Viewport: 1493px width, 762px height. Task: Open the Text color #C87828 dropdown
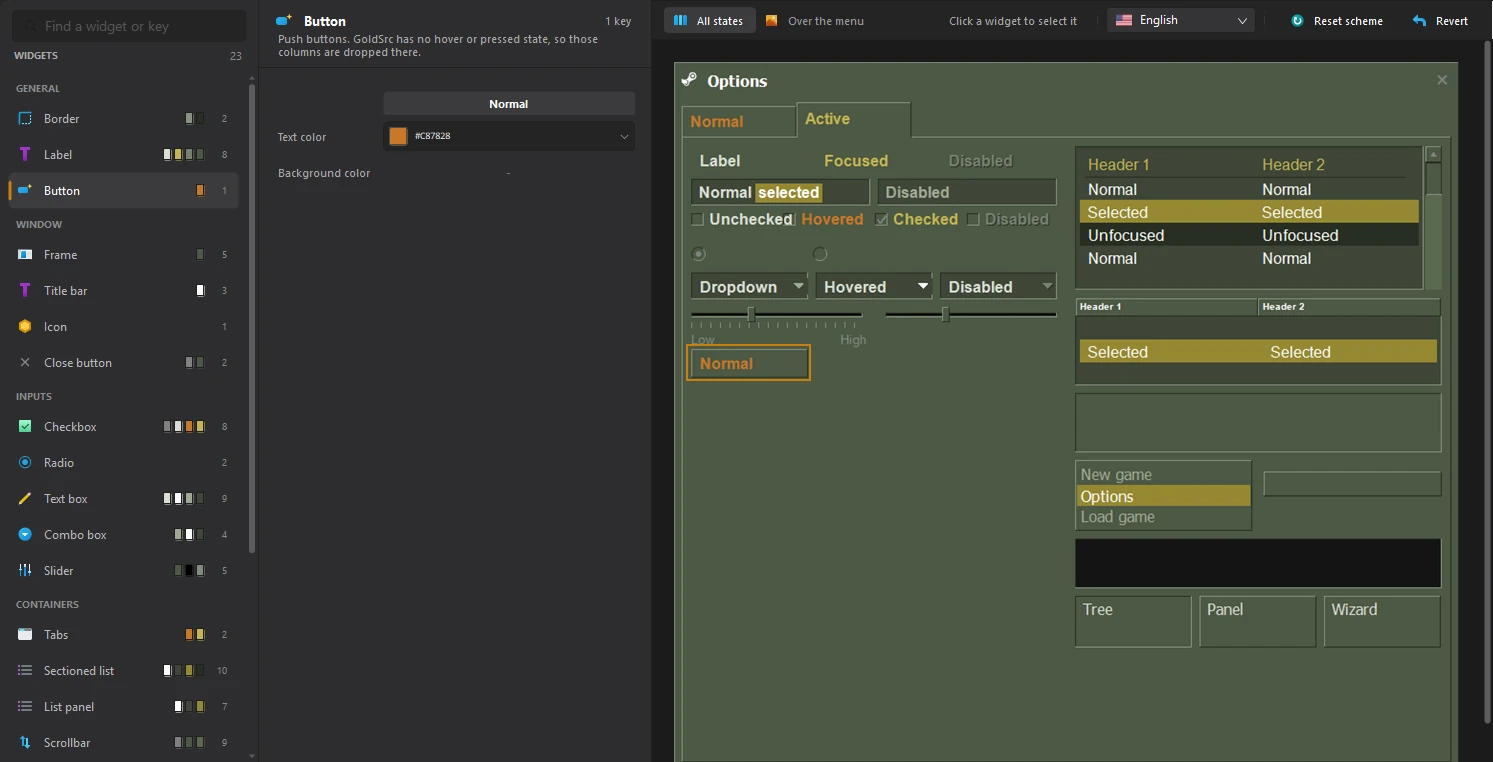pyautogui.click(x=509, y=136)
